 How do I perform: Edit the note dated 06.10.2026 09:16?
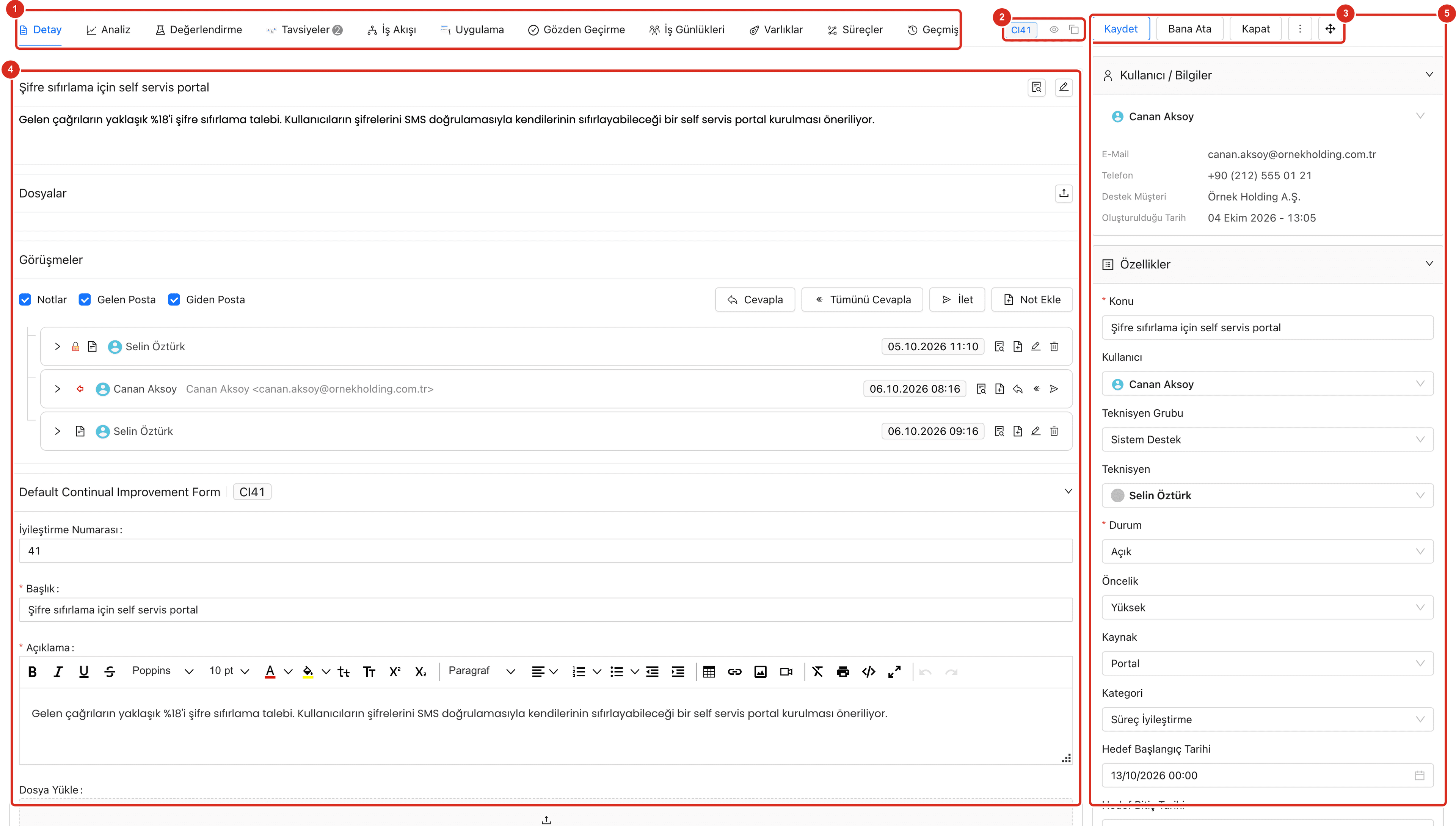(1036, 431)
